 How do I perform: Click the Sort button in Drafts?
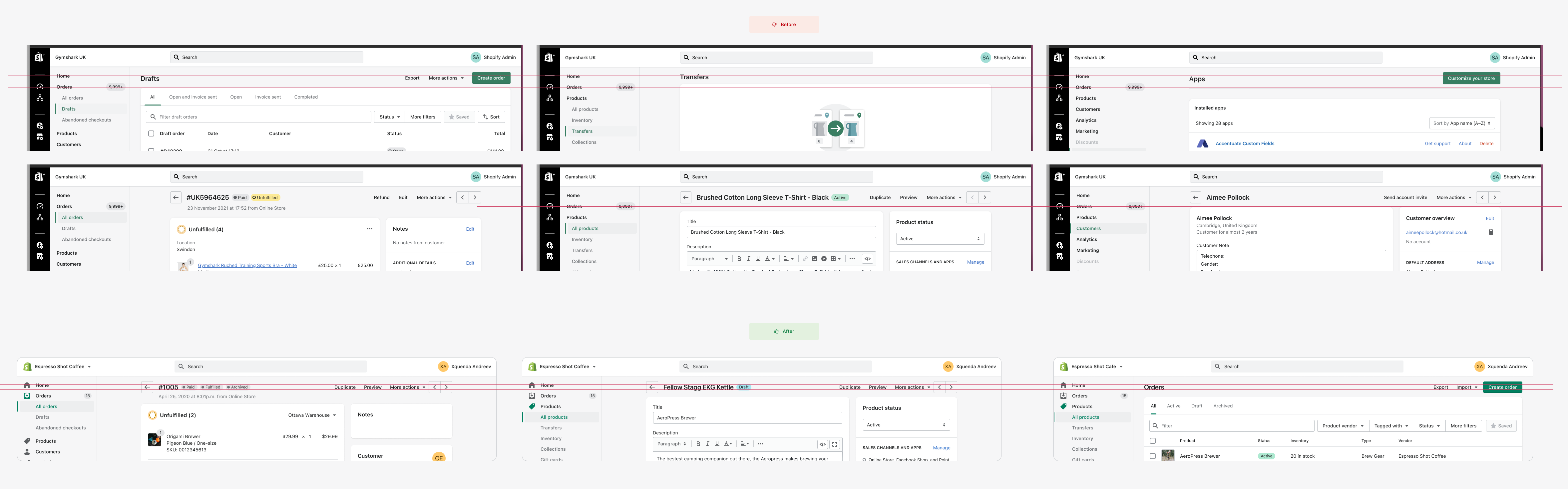[x=491, y=117]
